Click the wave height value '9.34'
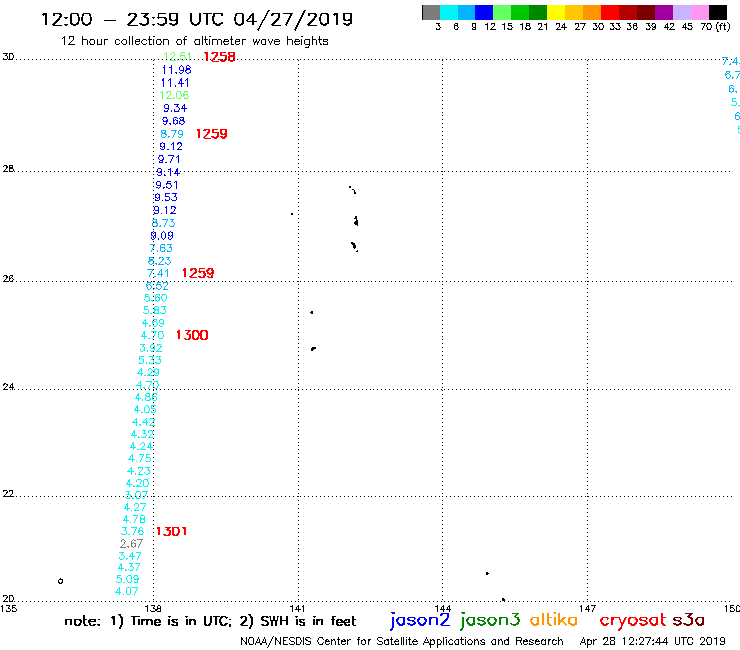The width and height of the screenshot is (740, 650). point(175,108)
